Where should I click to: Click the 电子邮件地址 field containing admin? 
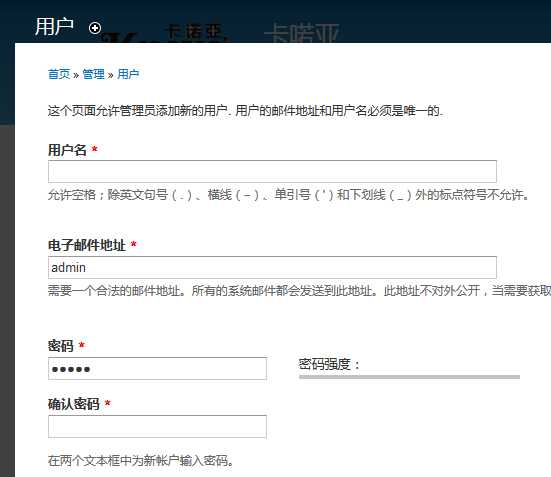click(272, 267)
